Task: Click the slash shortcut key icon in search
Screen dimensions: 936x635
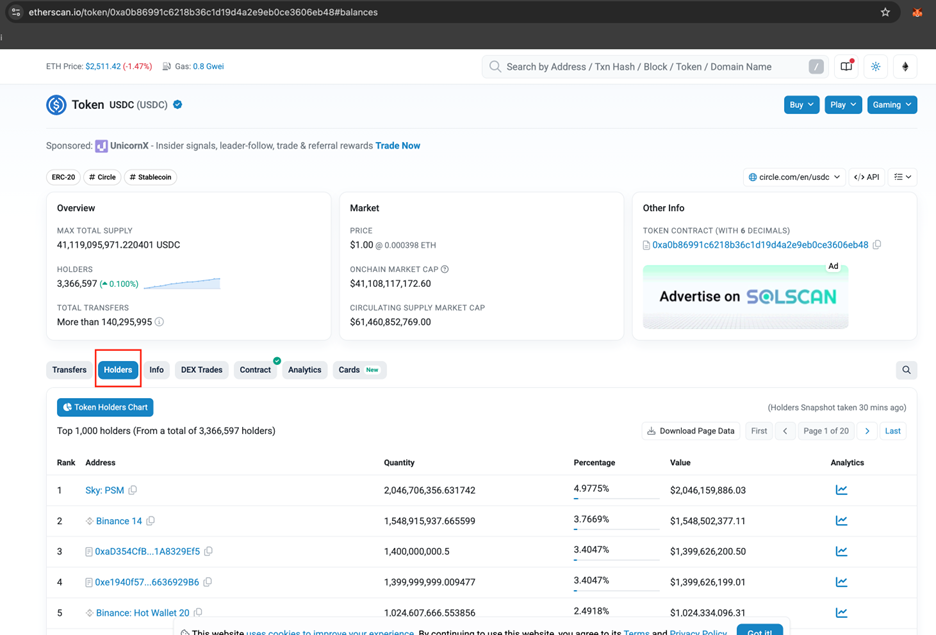Action: [816, 67]
